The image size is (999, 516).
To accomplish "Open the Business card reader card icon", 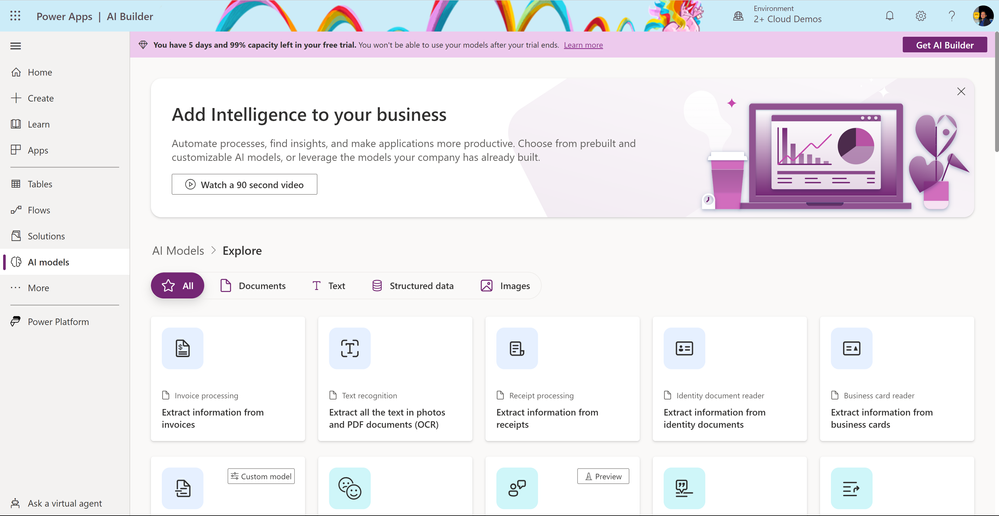I will 852,348.
